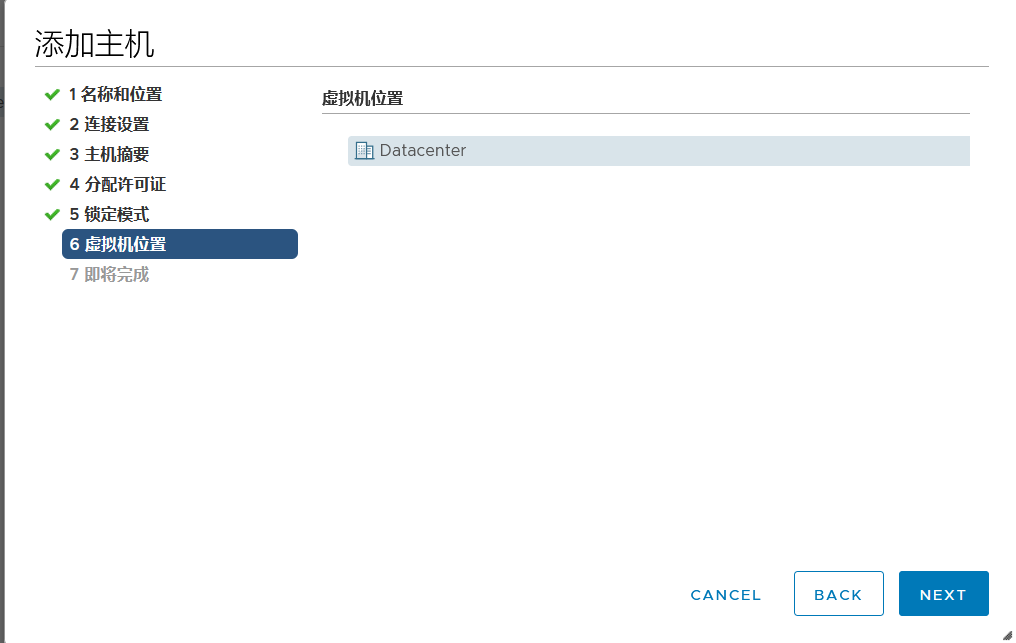Viewport: 1016px width, 643px height.
Task: Return to step 4 分配许可证
Action: [x=117, y=185]
